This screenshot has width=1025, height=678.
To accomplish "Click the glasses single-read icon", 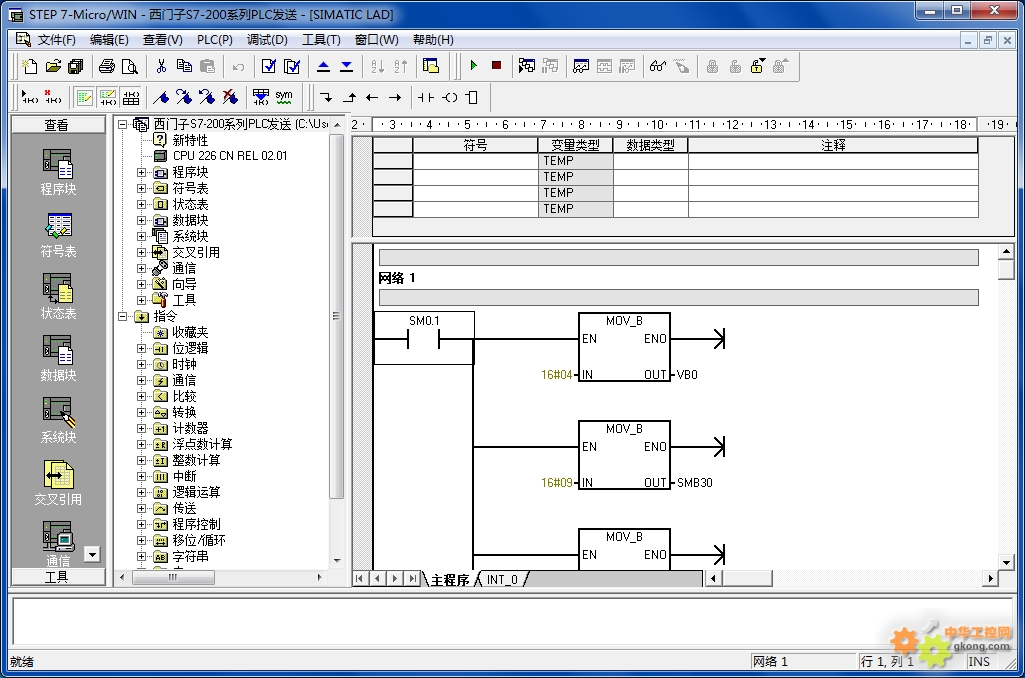I will point(658,66).
